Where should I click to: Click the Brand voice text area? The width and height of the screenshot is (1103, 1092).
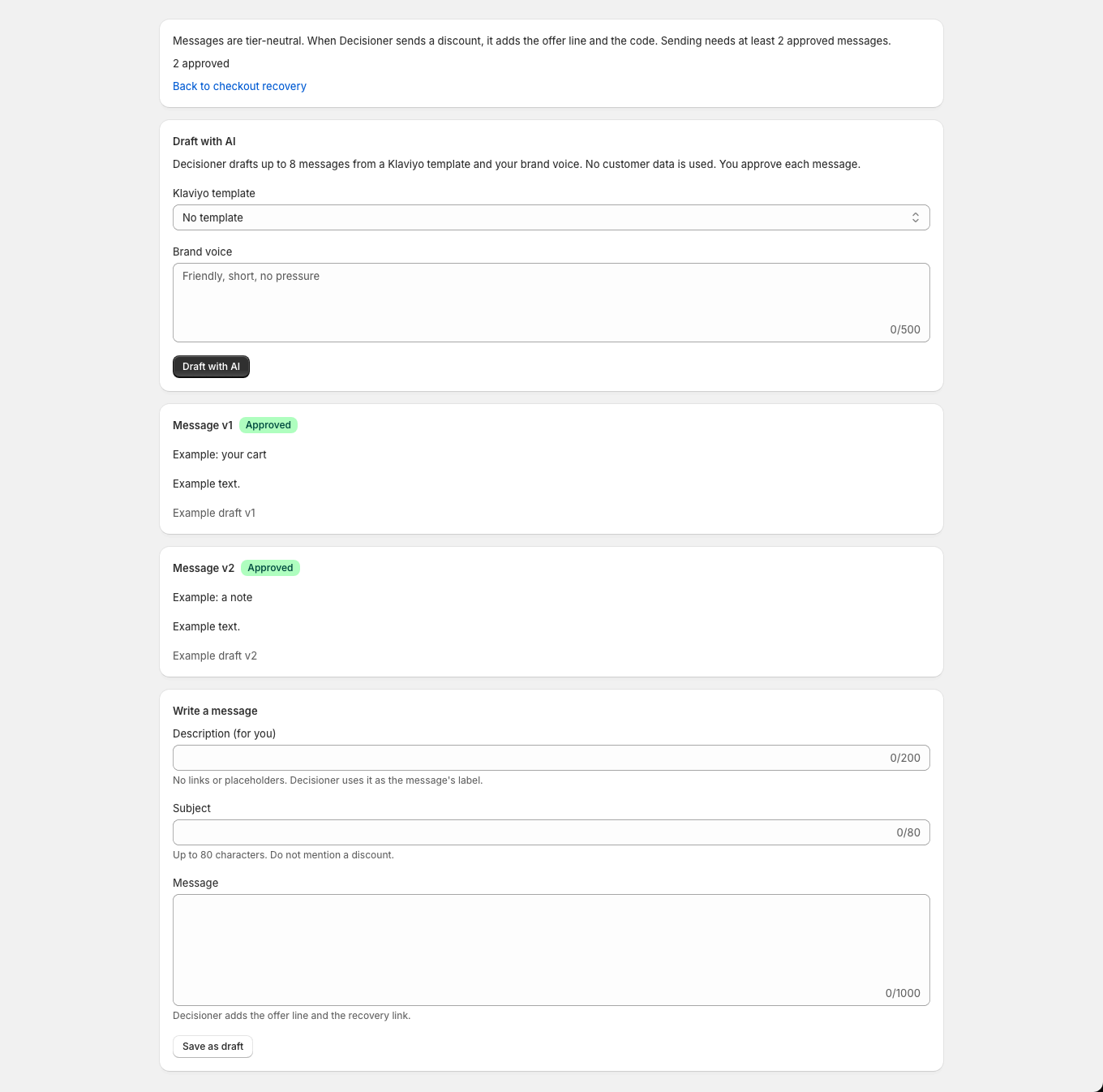tap(551, 303)
